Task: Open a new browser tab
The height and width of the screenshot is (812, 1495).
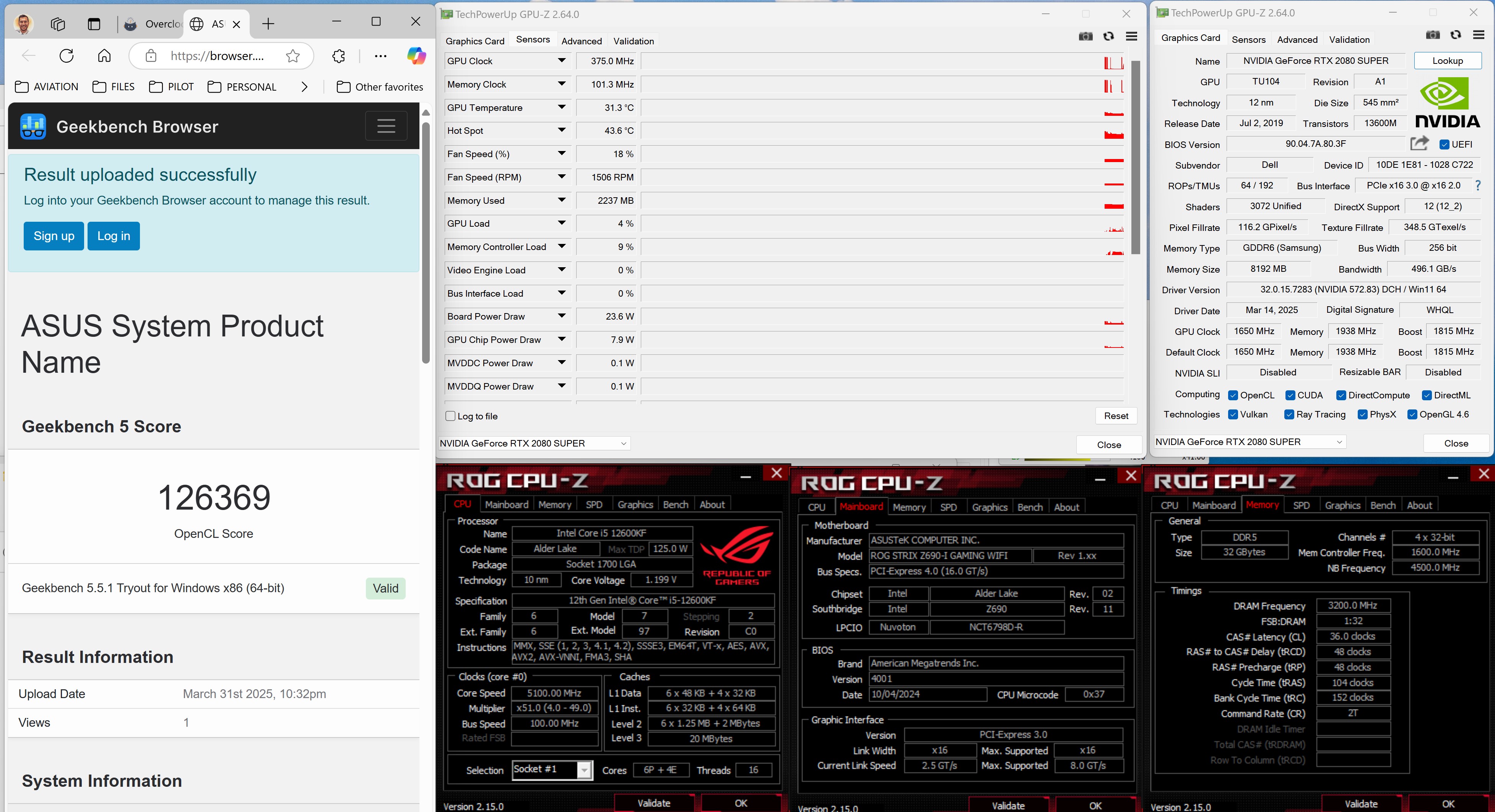Action: click(268, 24)
